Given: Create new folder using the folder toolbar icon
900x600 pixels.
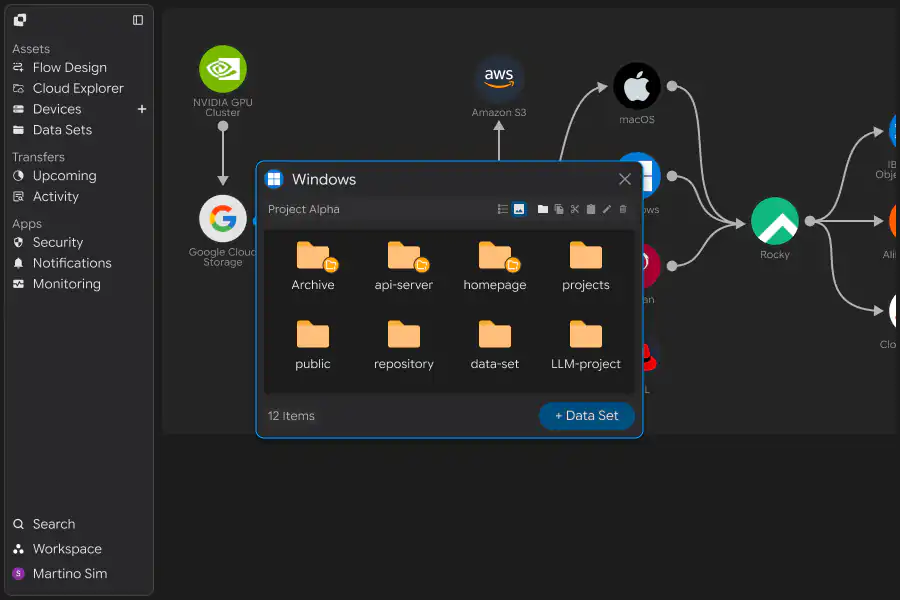Looking at the screenshot, I should (x=542, y=209).
